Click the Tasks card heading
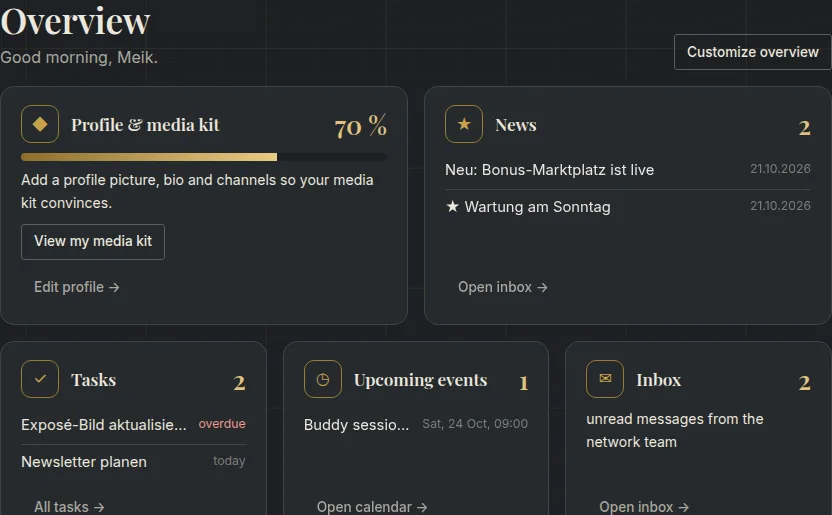 pos(93,380)
